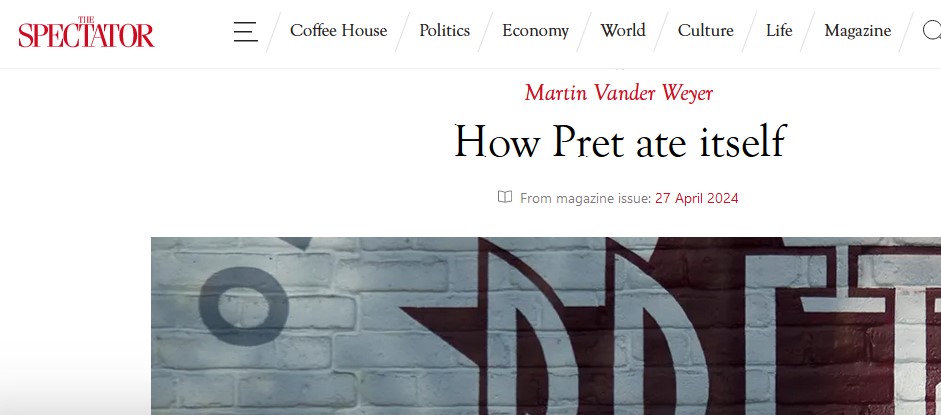Click The Spectator logo
This screenshot has height=415, width=941.
(86, 33)
